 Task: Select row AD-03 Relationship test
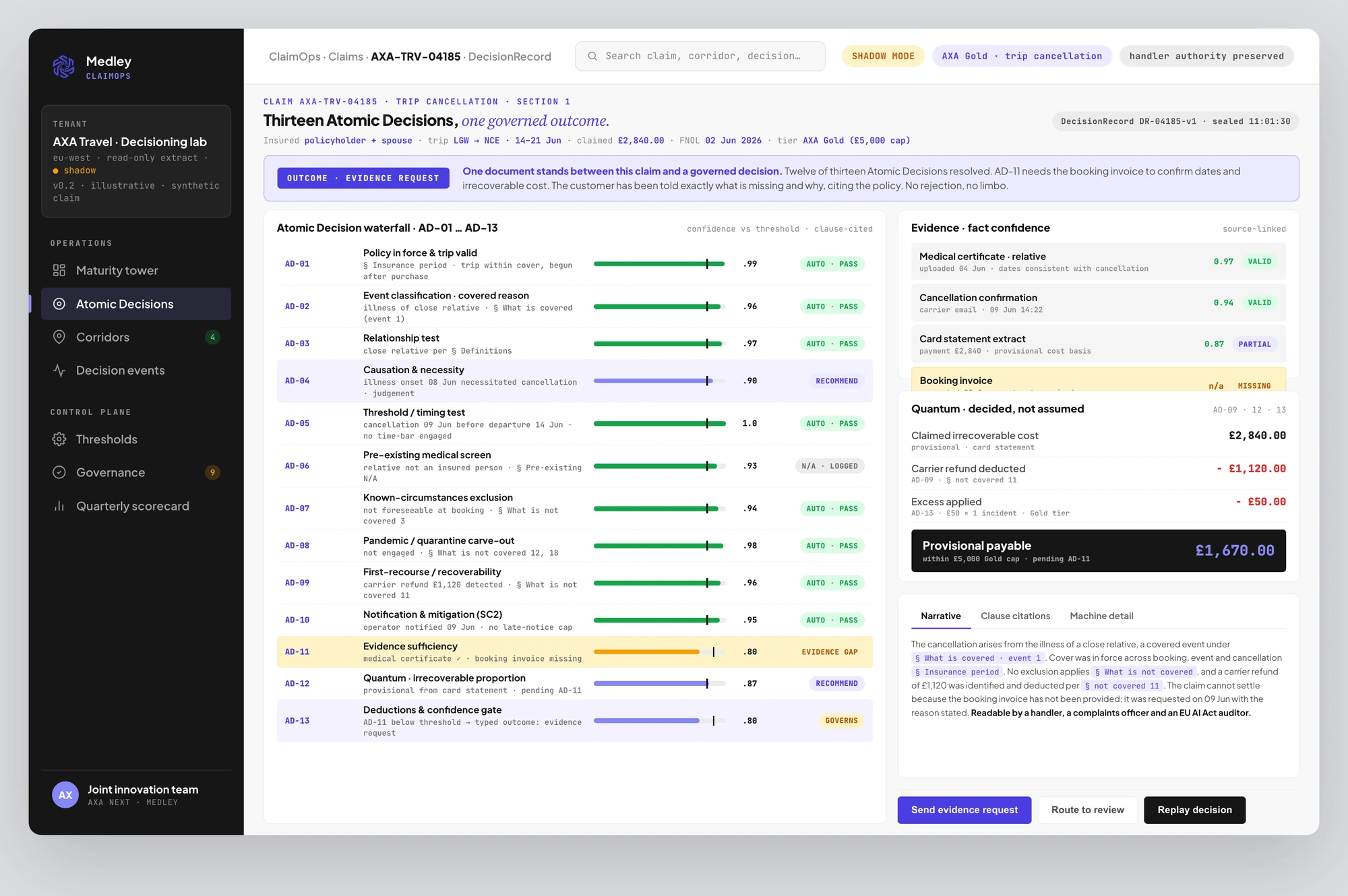point(574,344)
